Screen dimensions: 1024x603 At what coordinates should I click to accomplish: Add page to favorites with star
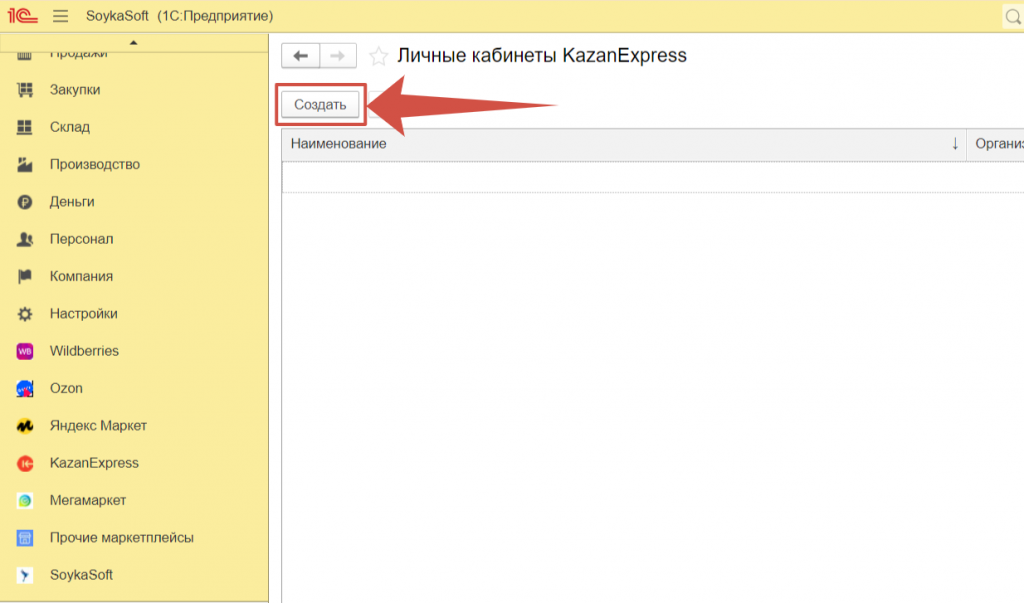click(x=379, y=56)
